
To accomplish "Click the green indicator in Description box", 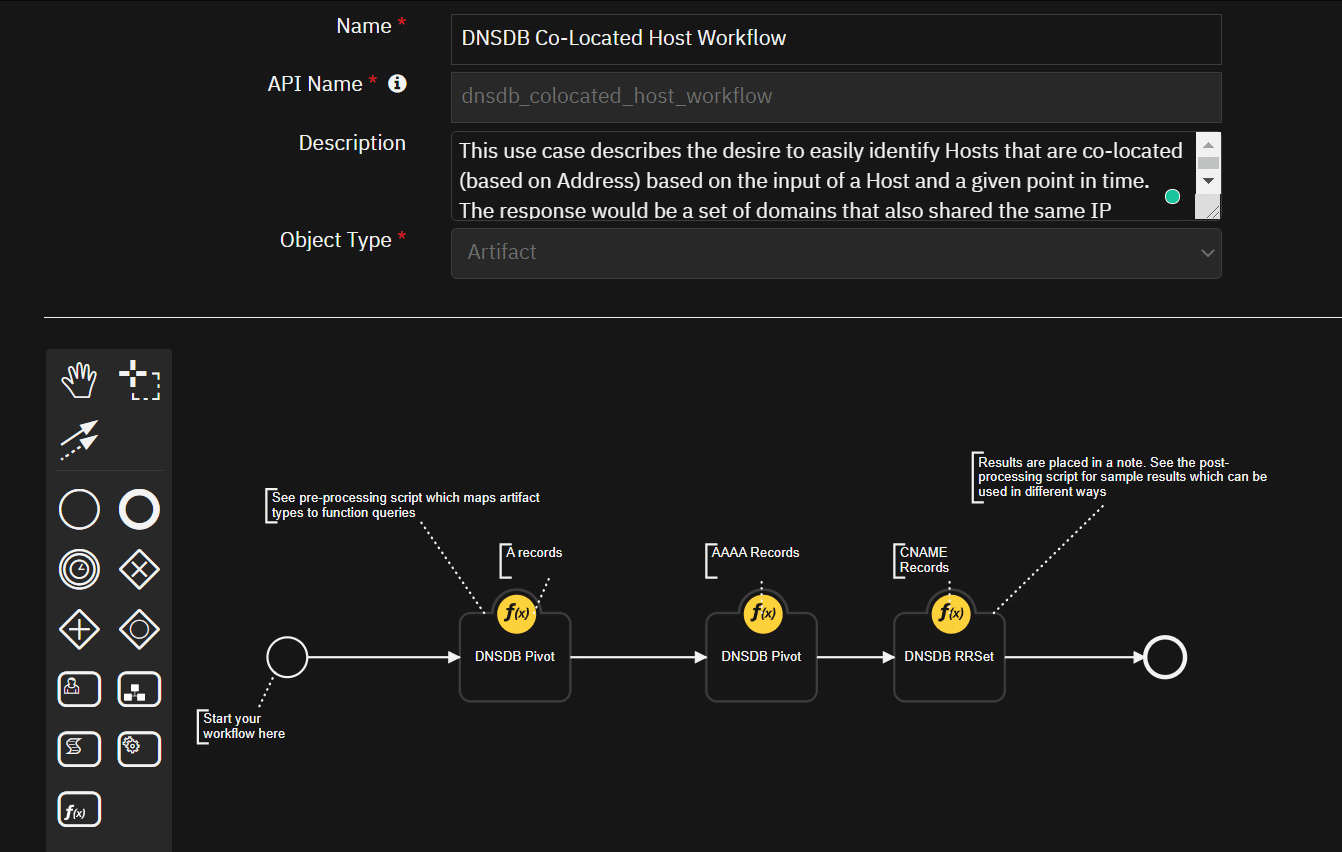I will pyautogui.click(x=1173, y=197).
